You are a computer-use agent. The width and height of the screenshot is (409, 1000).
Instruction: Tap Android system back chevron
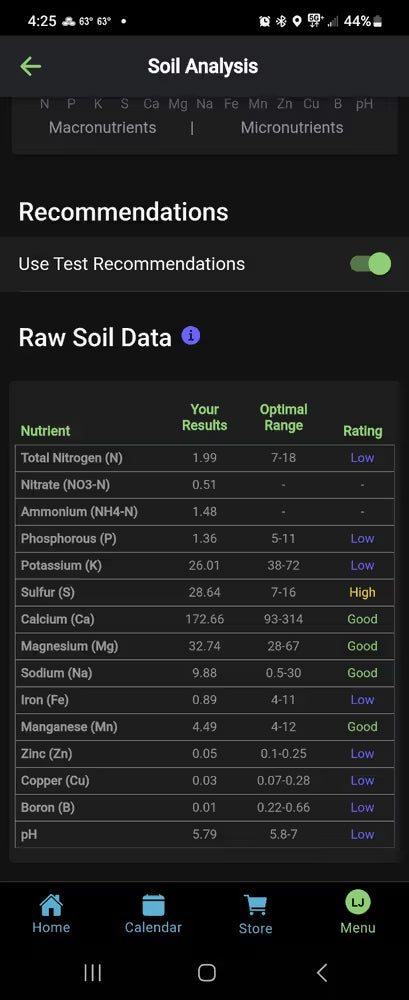coord(322,972)
